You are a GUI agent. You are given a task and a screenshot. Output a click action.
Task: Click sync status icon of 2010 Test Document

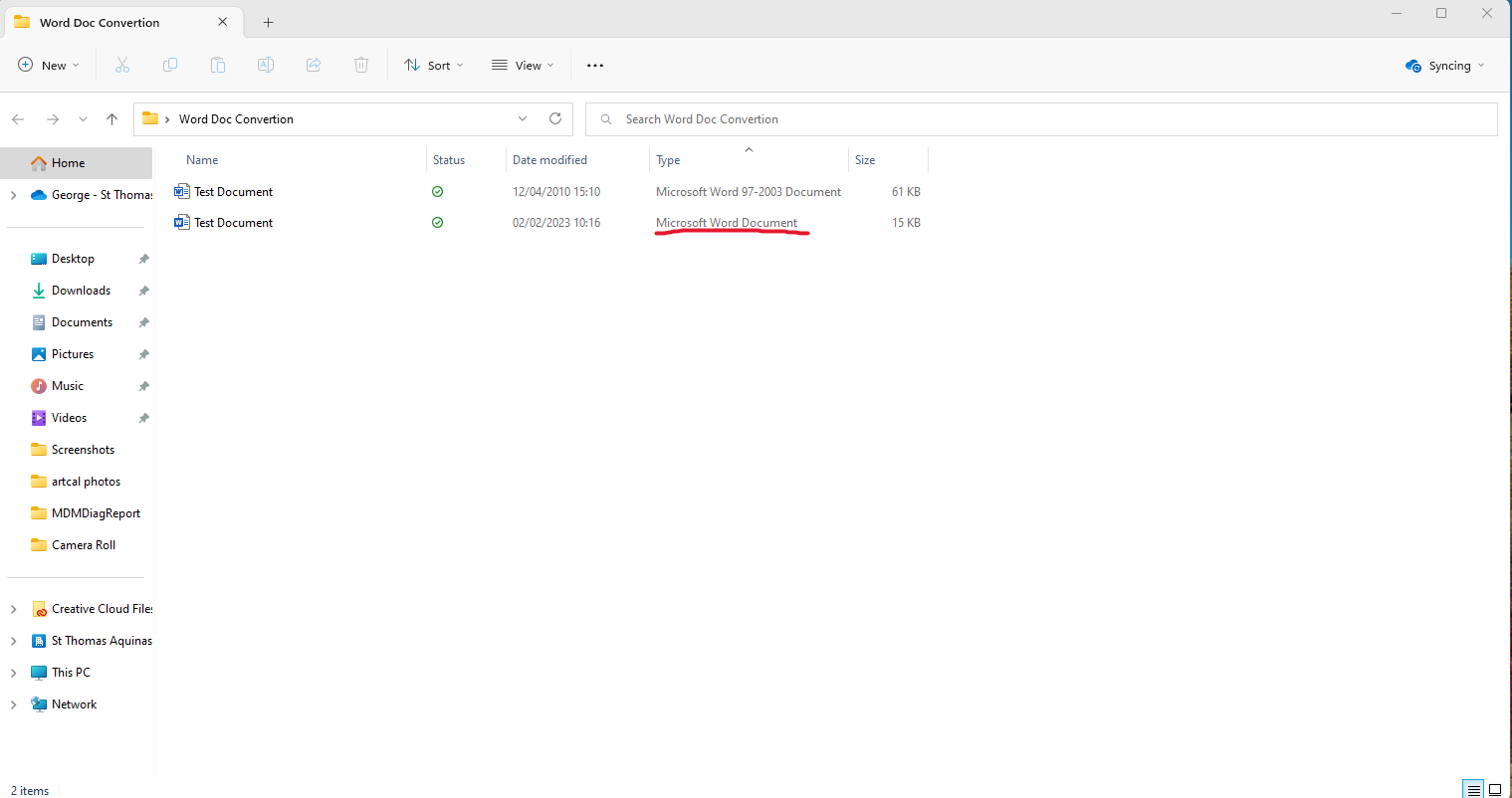coord(437,192)
